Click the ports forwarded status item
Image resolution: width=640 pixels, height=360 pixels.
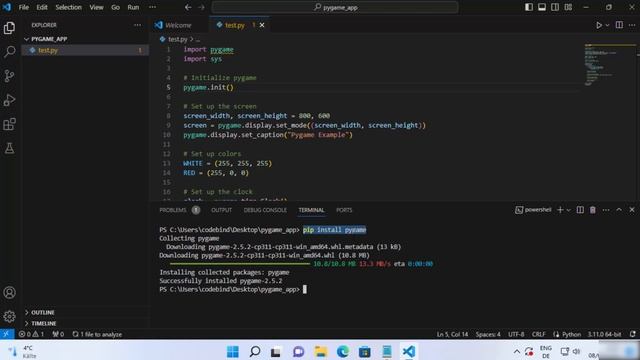pos(58,334)
